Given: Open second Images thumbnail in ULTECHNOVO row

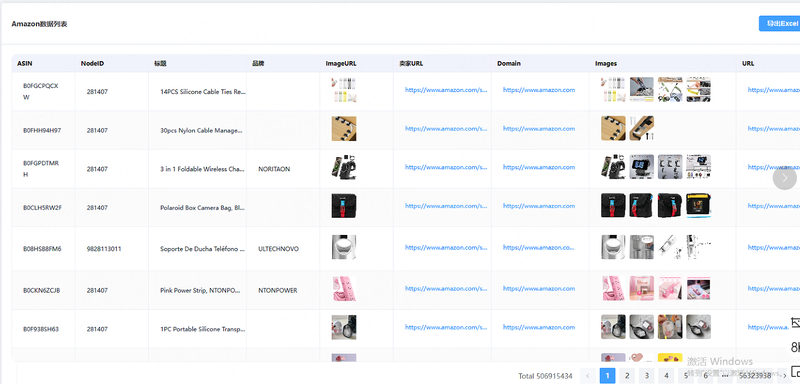Looking at the screenshot, I should coord(641,247).
